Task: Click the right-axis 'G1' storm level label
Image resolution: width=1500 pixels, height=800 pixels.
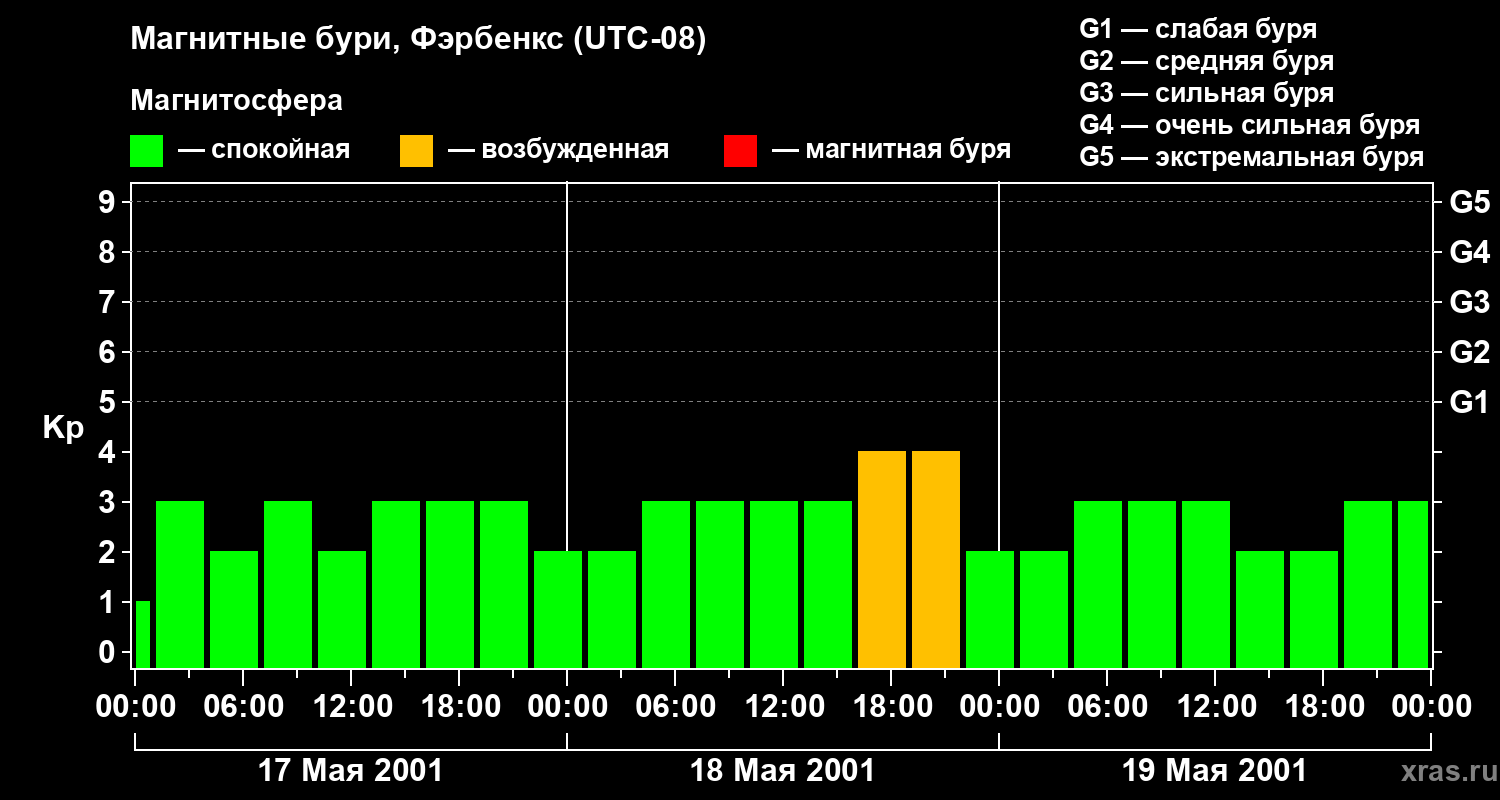Action: pyautogui.click(x=1470, y=402)
